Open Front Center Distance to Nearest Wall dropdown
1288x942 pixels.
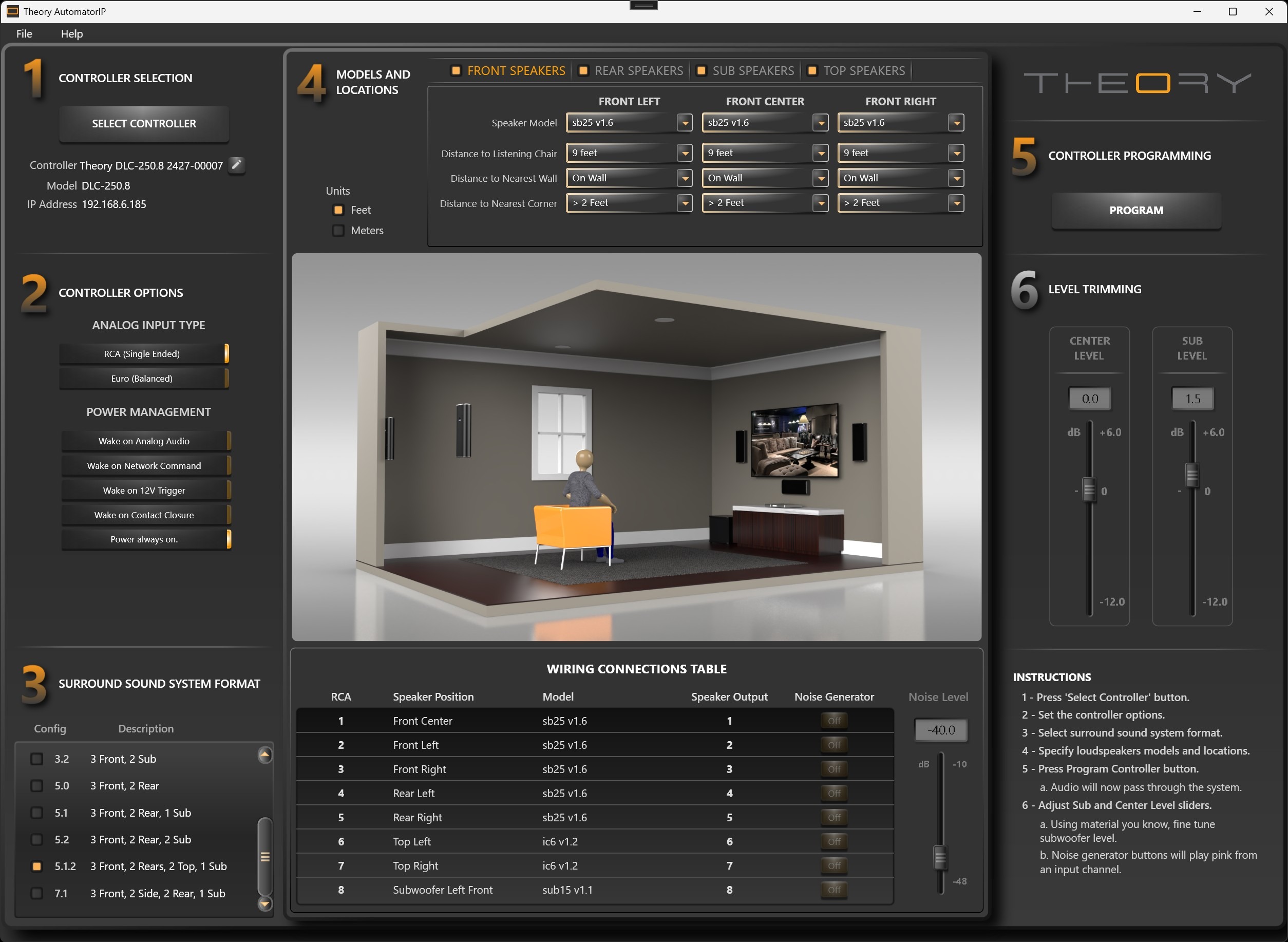(x=820, y=178)
